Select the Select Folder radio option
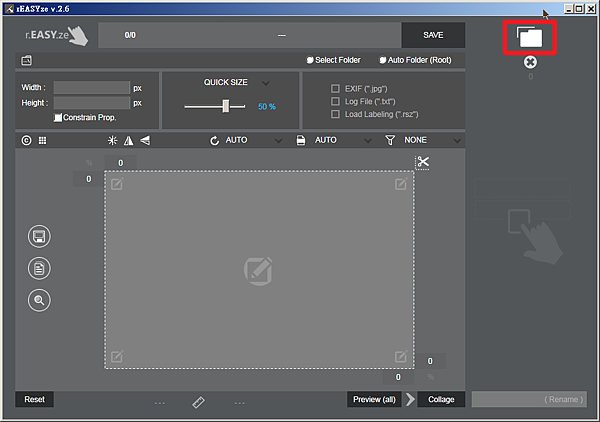 pos(334,60)
